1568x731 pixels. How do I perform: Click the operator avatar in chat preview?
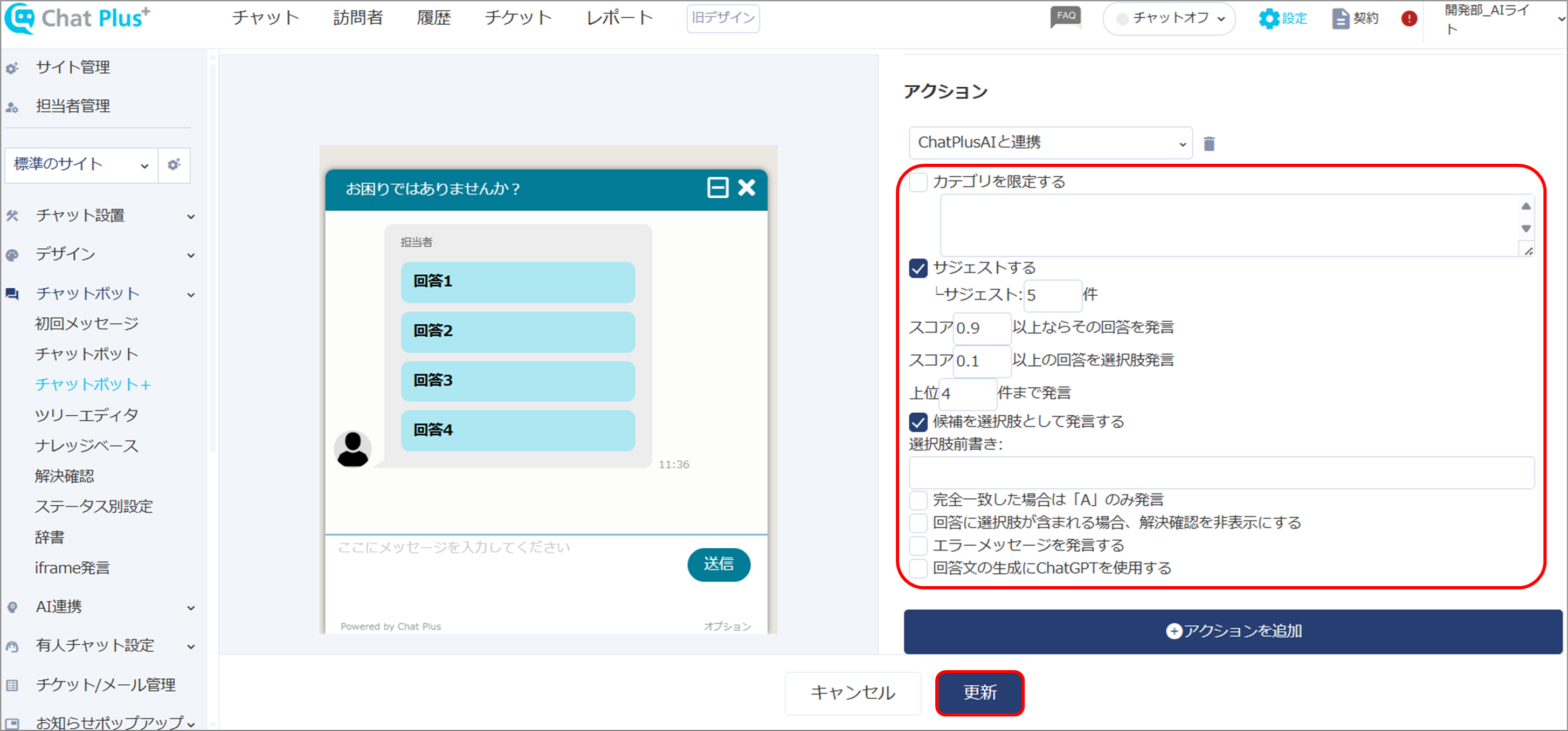(x=353, y=449)
